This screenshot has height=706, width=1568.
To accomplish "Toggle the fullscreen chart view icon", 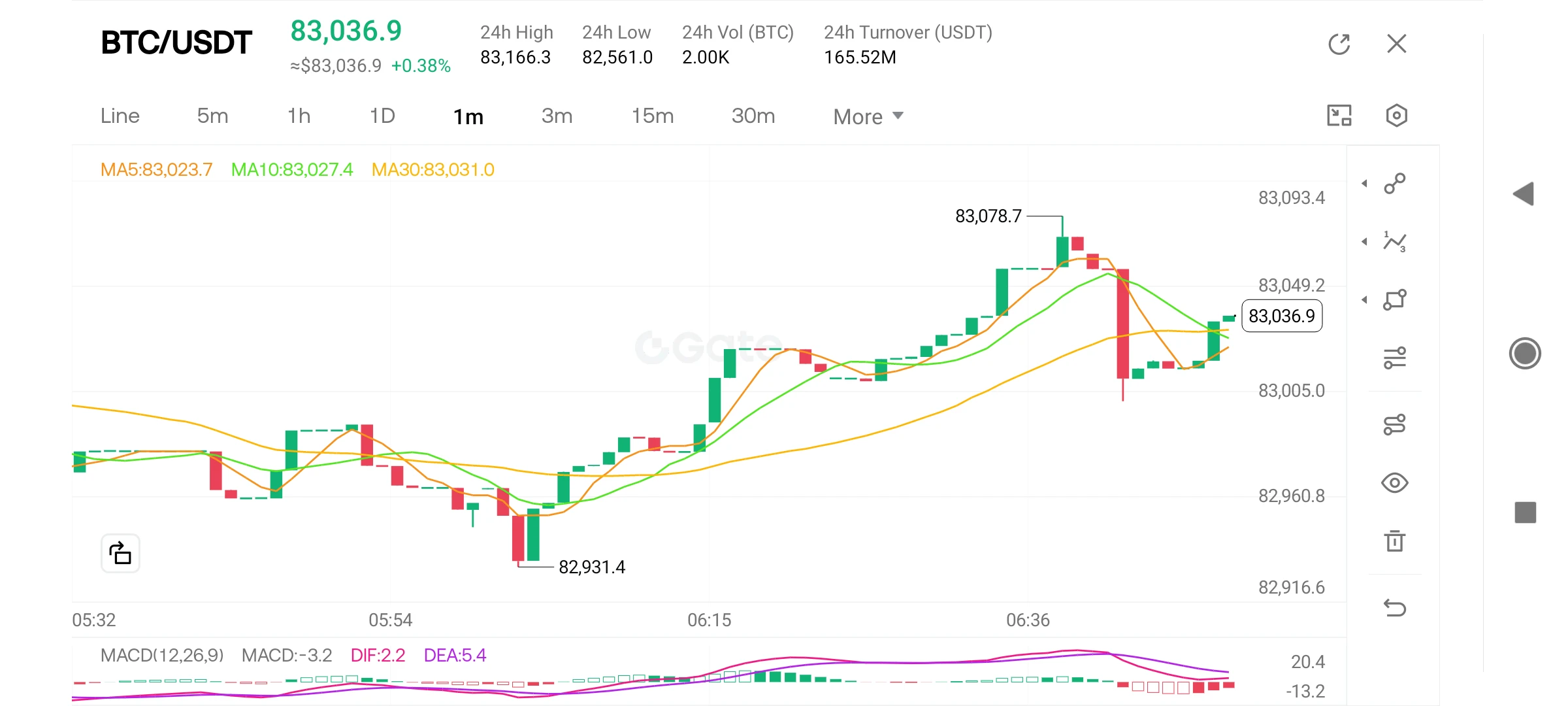I will pyautogui.click(x=1339, y=116).
